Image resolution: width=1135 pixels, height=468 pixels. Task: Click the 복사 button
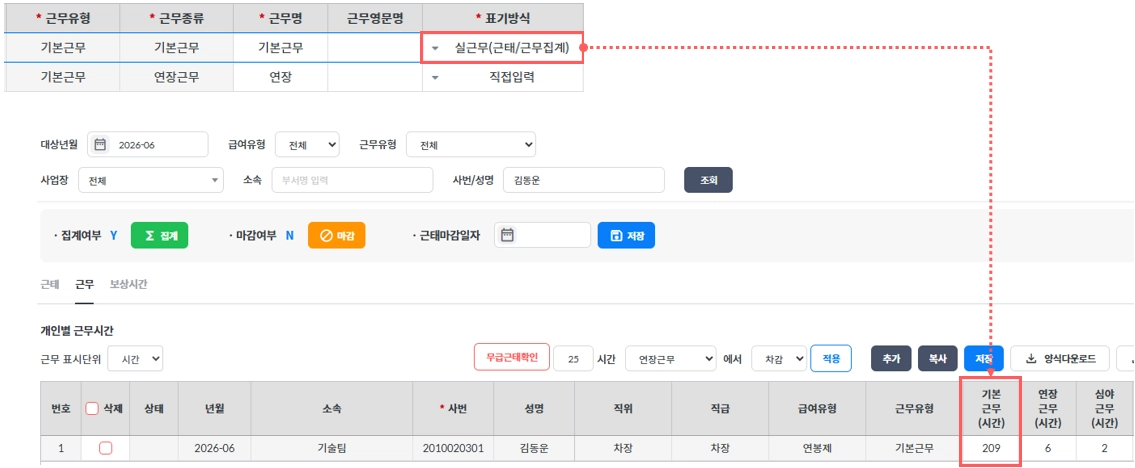[937, 359]
